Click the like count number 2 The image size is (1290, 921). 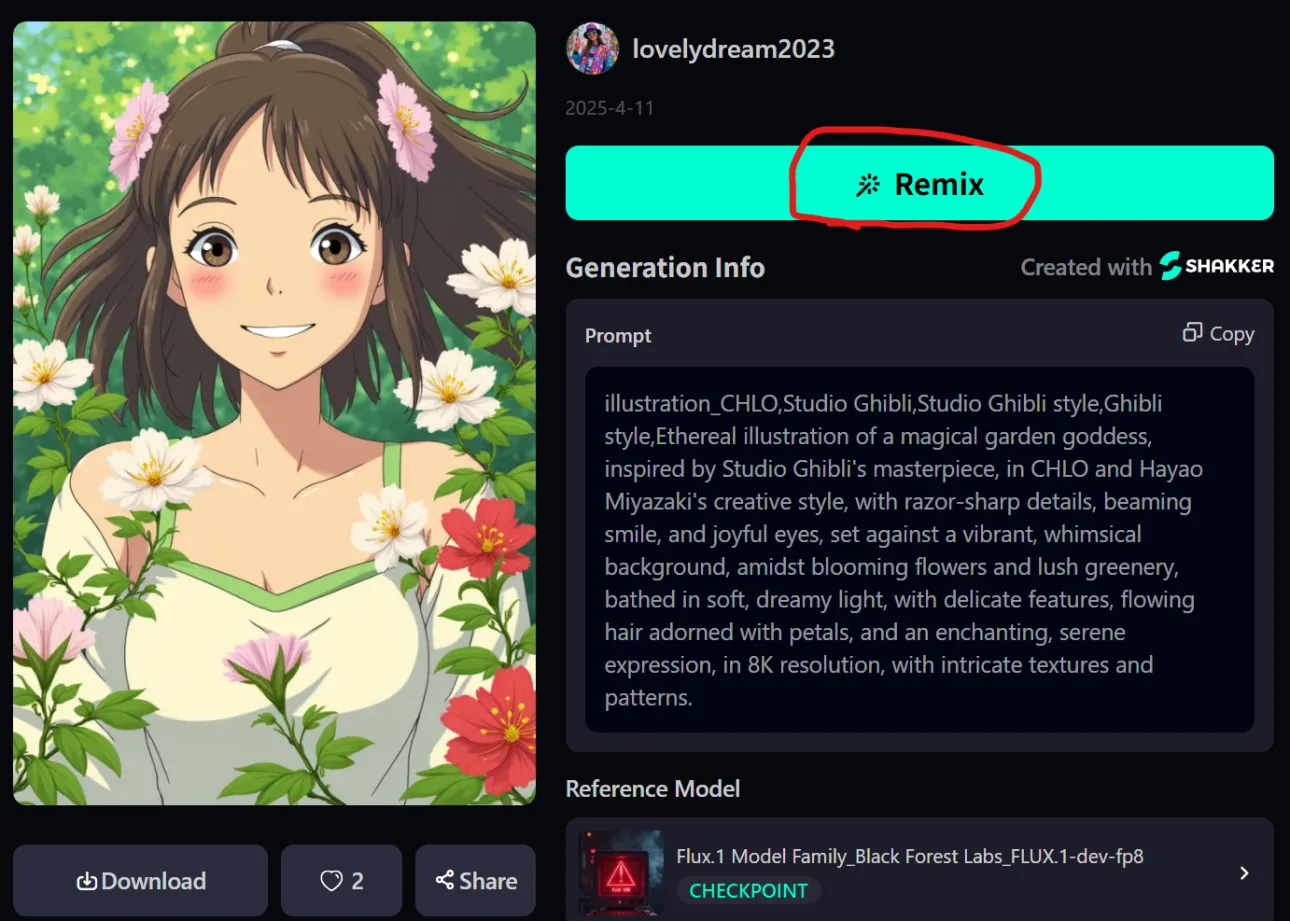coord(357,881)
